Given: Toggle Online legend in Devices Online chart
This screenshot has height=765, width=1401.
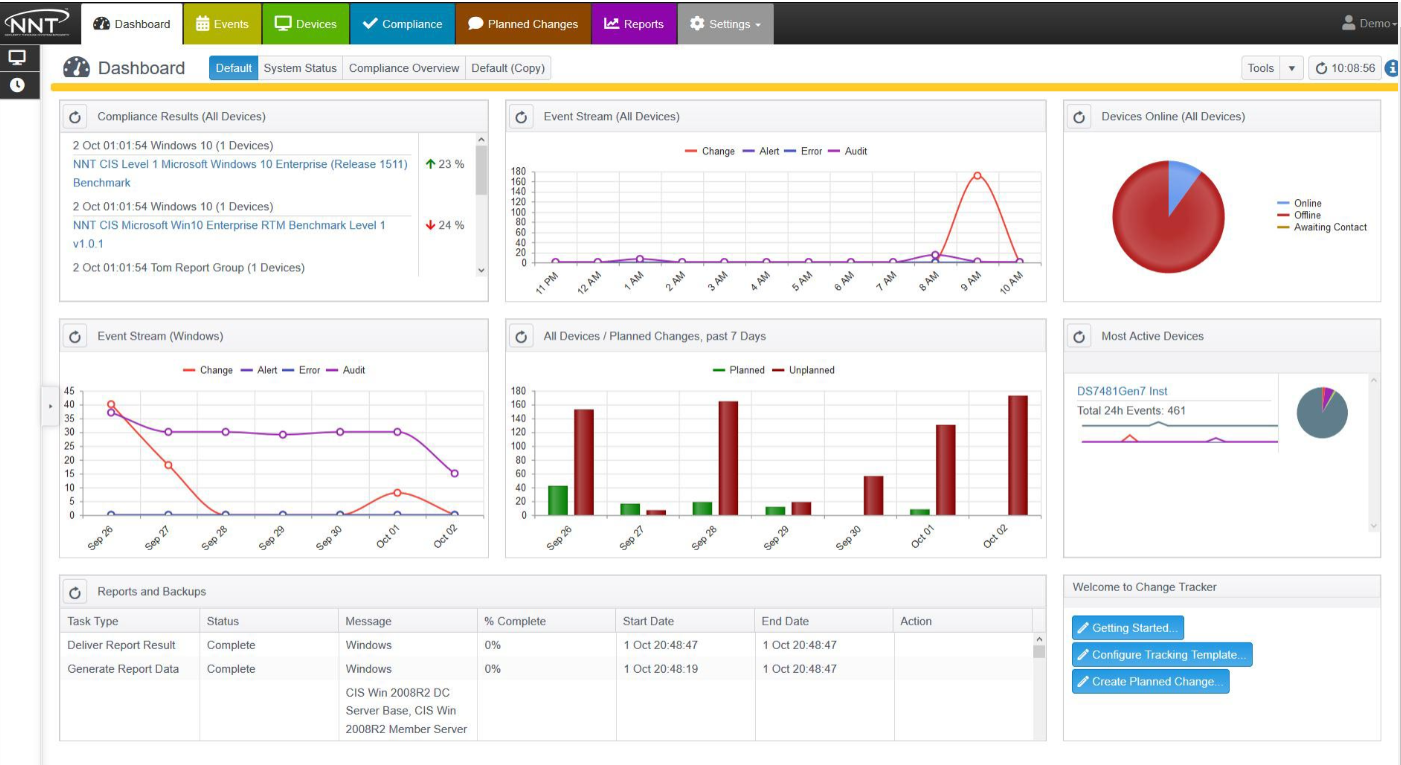Looking at the screenshot, I should (x=1300, y=203).
